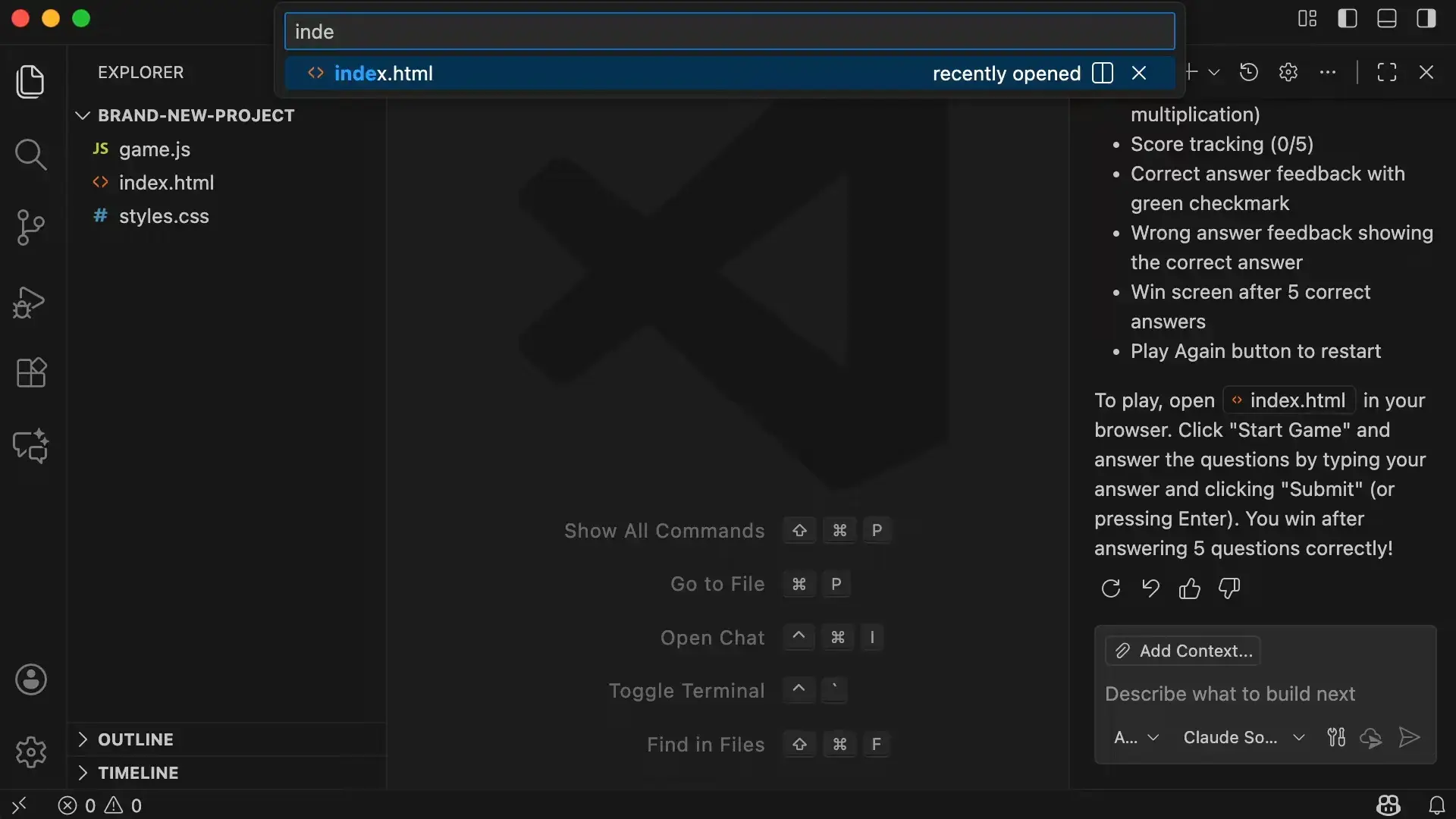Click the thumbs up feedback icon

pyautogui.click(x=1189, y=588)
